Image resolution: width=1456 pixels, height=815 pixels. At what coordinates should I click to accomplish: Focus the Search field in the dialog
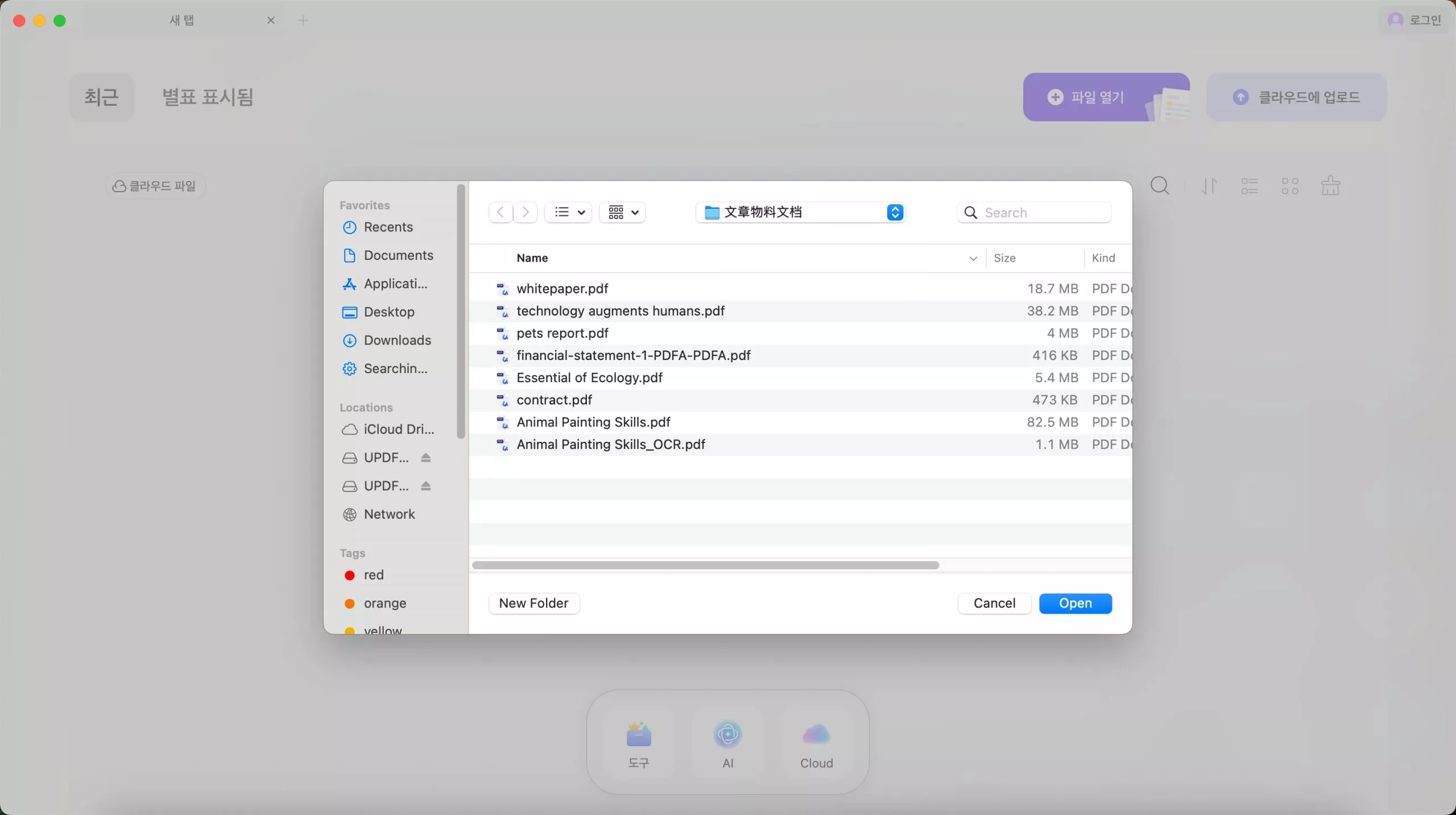pos(1035,212)
